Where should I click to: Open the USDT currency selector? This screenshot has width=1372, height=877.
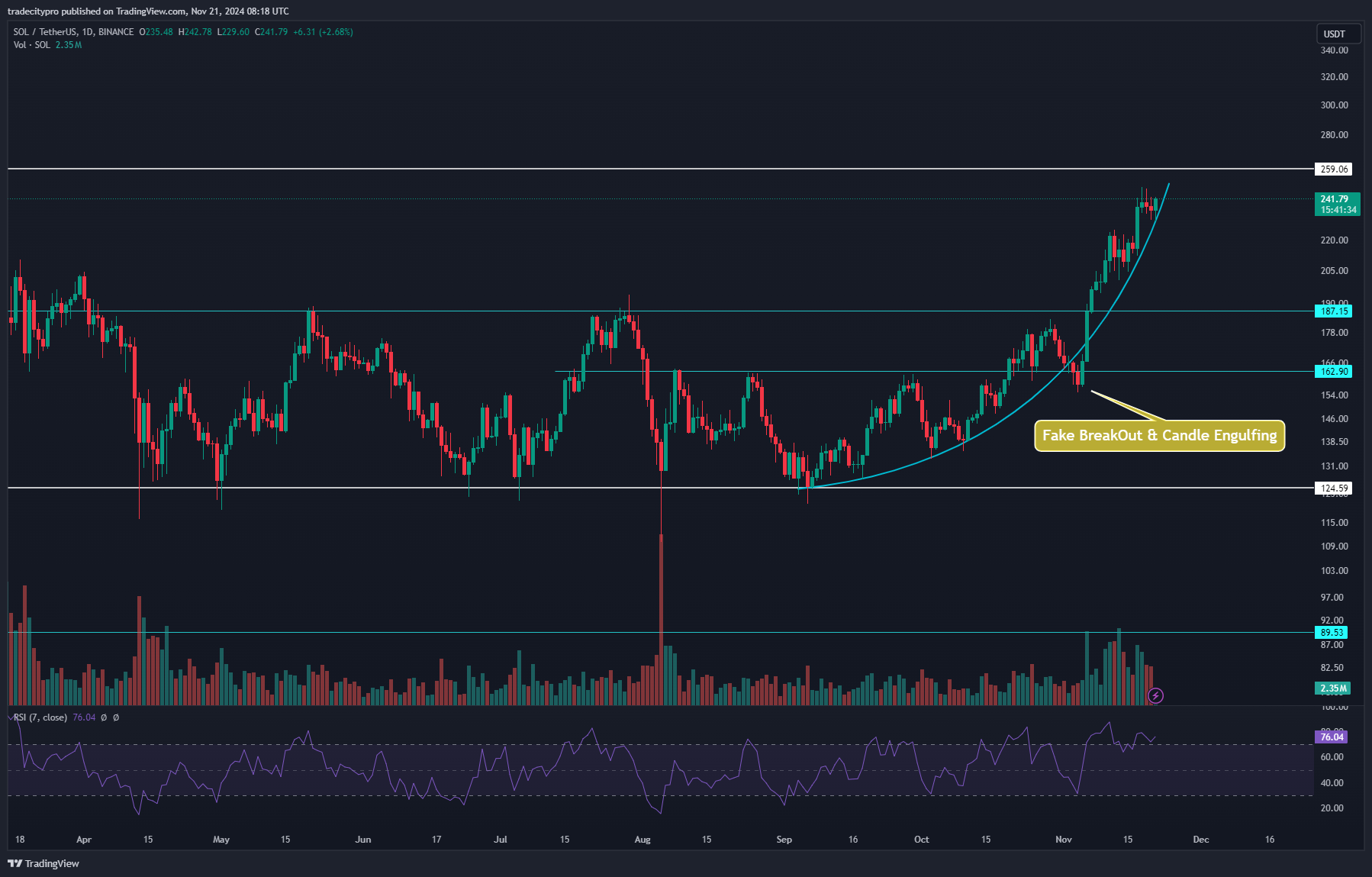click(x=1339, y=34)
